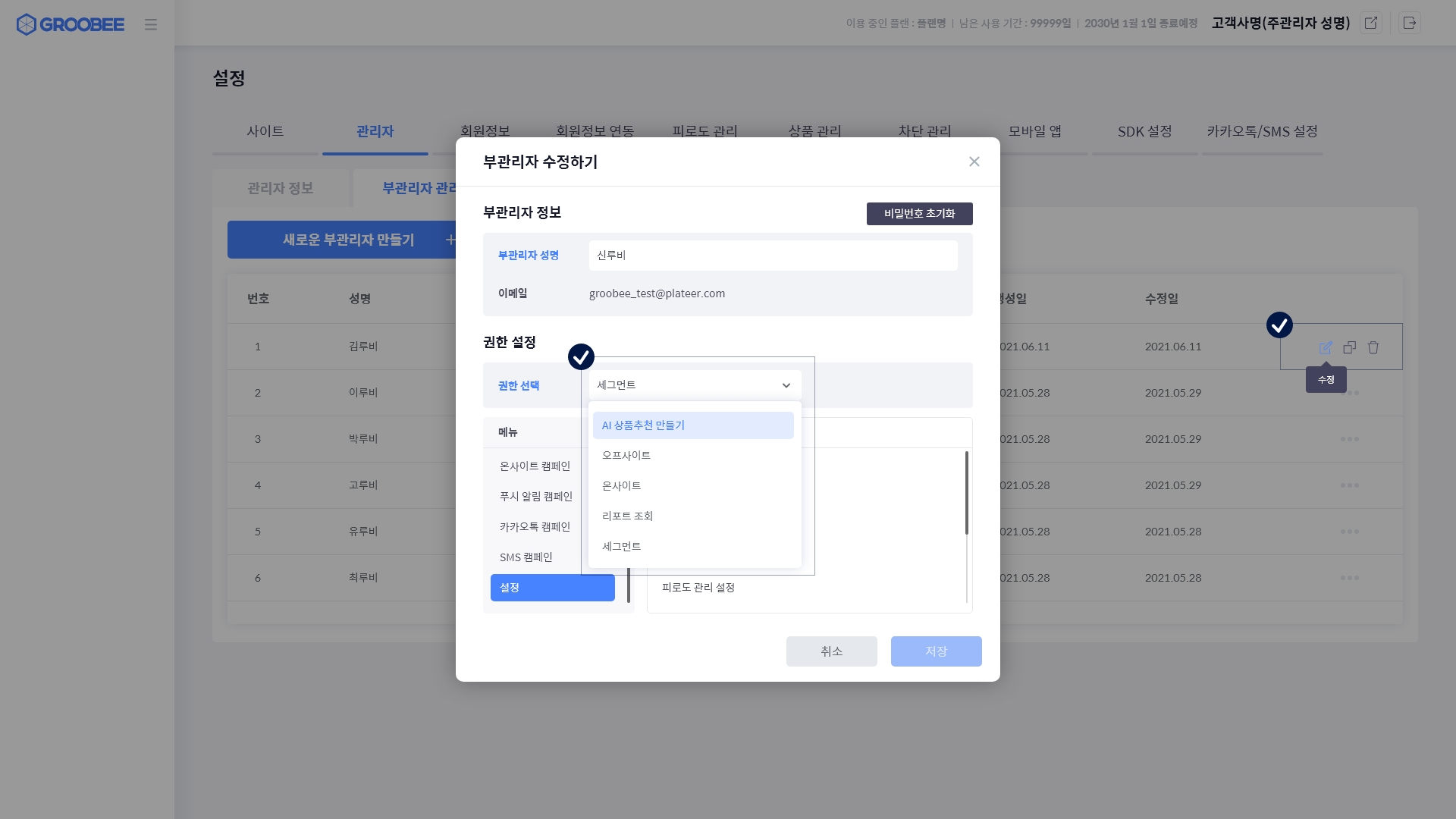Click the 부관리자 성명 input field
Viewport: 1456px width, 819px height.
(773, 256)
